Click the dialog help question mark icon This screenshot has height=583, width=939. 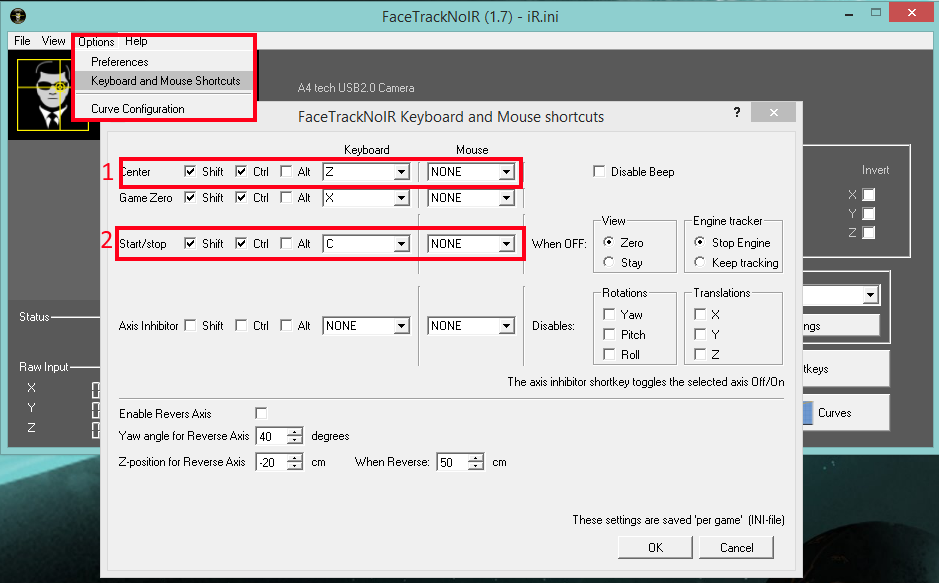tap(737, 112)
